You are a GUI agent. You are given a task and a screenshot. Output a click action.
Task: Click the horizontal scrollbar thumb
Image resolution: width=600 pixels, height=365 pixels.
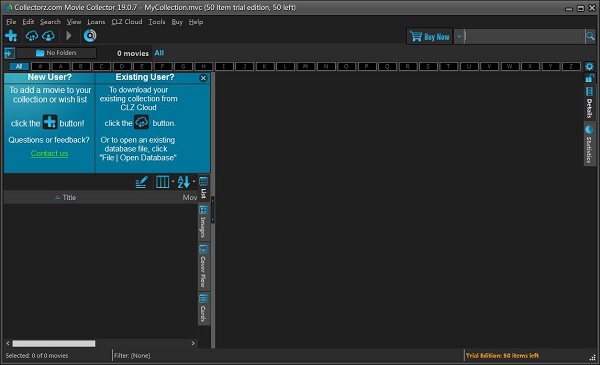point(54,344)
